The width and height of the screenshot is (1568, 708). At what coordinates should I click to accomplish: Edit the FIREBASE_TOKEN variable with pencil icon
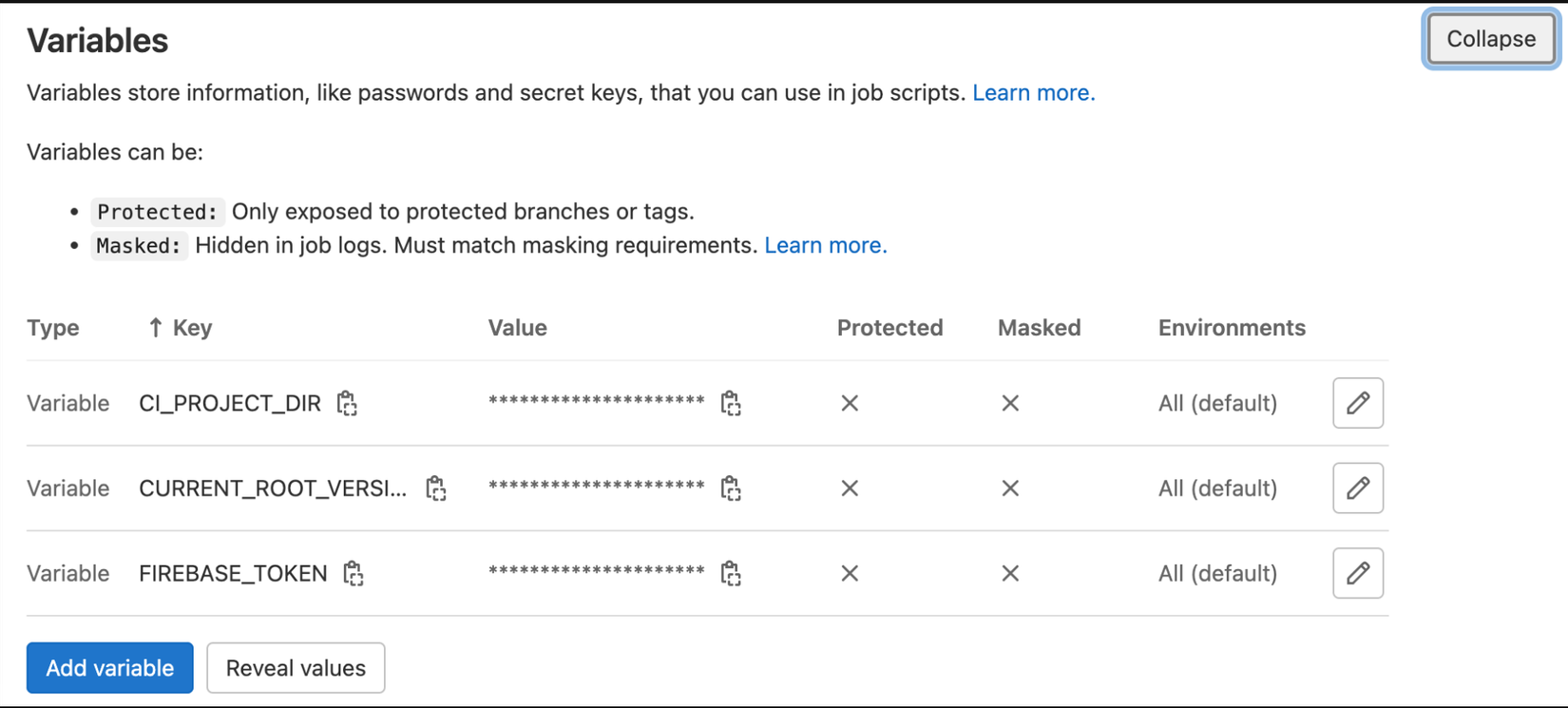(x=1357, y=573)
